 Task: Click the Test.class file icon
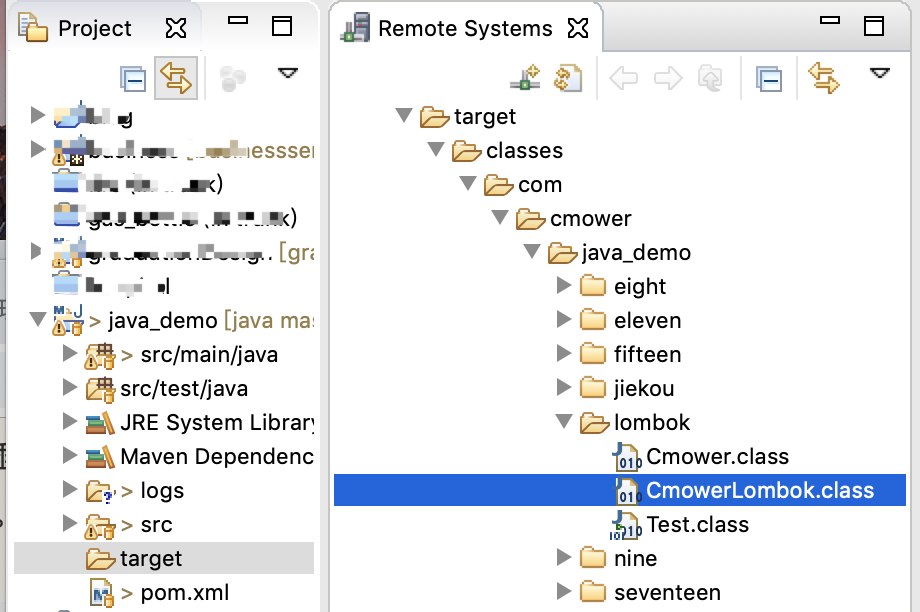[x=626, y=526]
